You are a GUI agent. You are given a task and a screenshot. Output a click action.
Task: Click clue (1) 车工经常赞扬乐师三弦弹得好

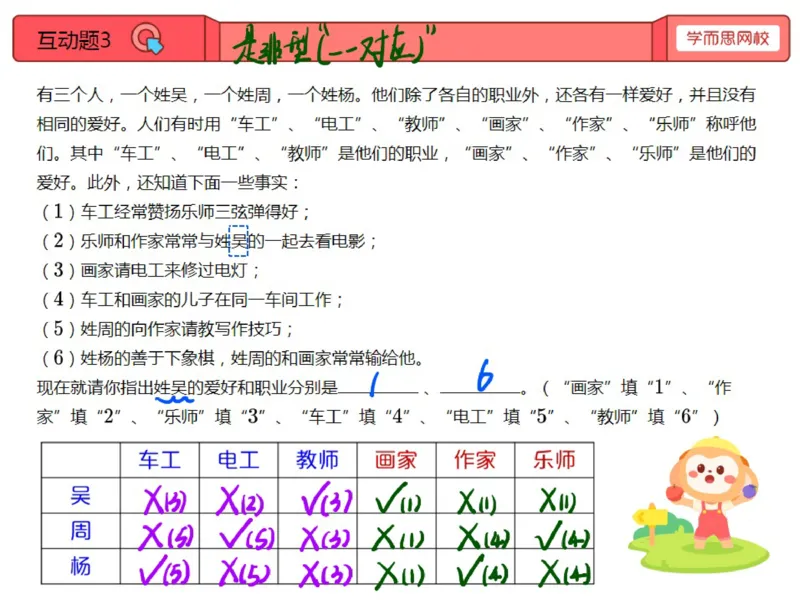coord(176,211)
